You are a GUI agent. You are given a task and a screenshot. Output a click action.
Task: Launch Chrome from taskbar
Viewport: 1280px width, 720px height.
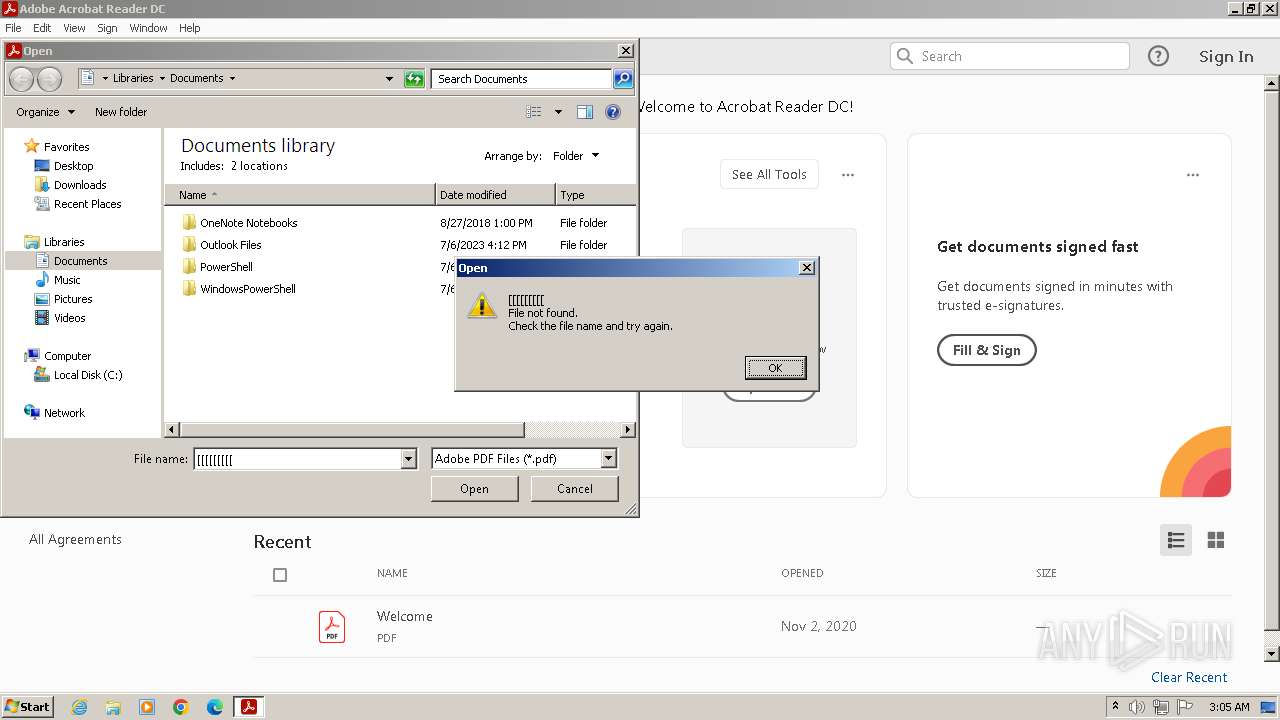tap(181, 707)
